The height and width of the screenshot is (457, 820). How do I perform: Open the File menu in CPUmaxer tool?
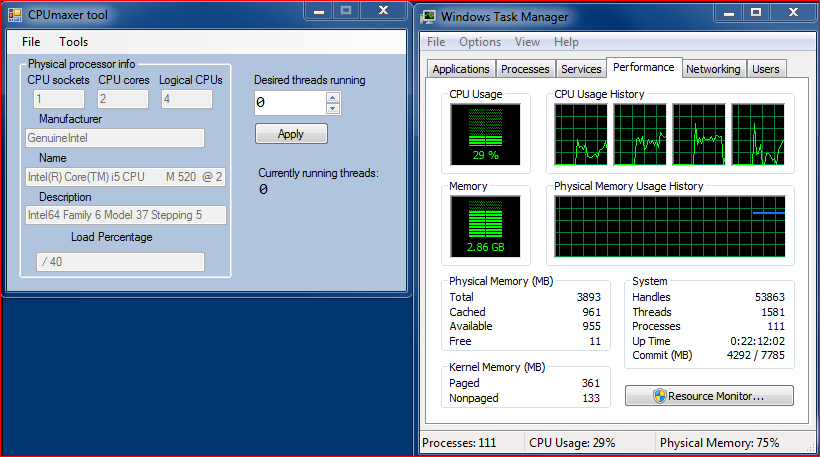[x=31, y=42]
